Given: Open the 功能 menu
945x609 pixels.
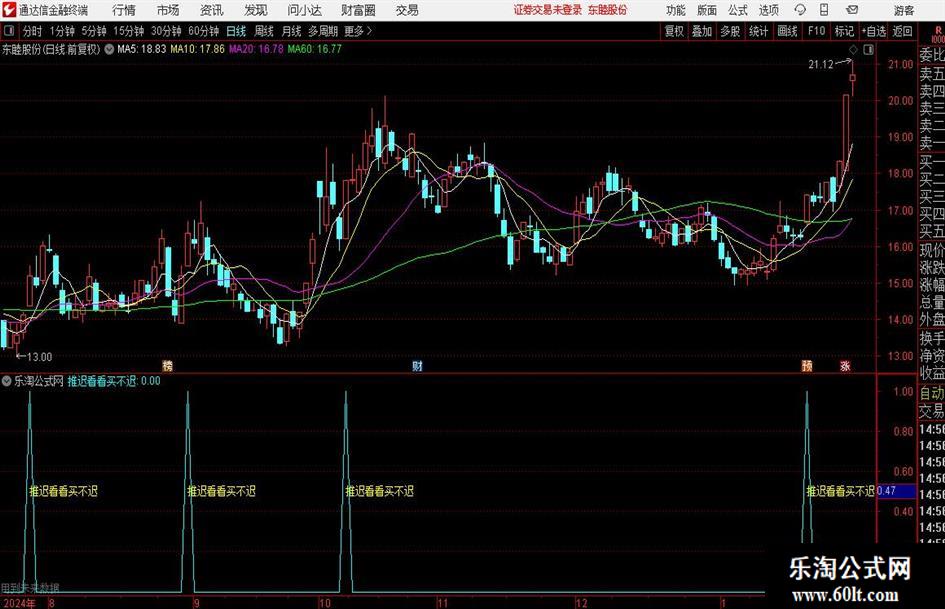Looking at the screenshot, I should pyautogui.click(x=676, y=10).
